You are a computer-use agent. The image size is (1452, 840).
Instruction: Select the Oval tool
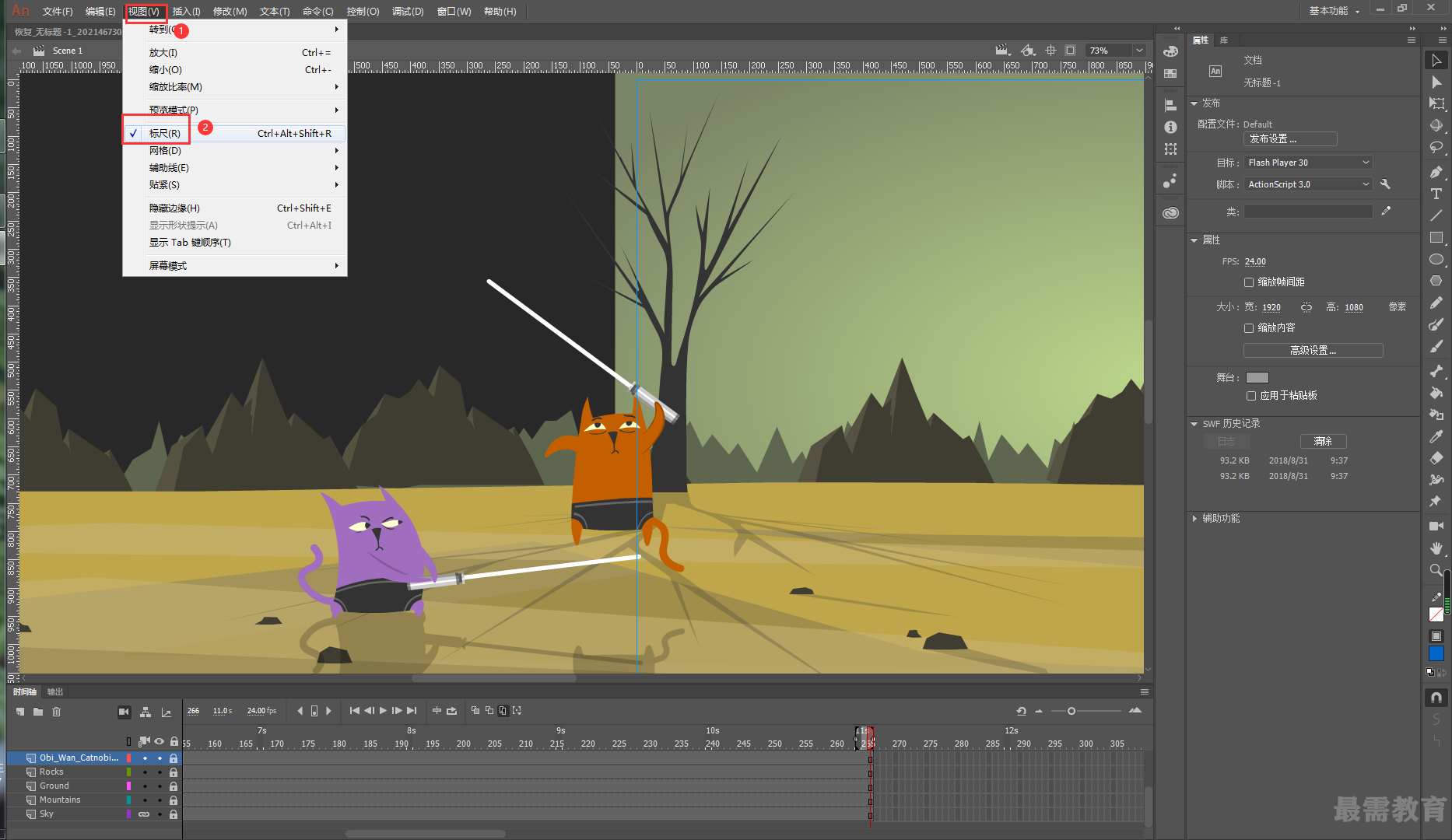tap(1436, 259)
